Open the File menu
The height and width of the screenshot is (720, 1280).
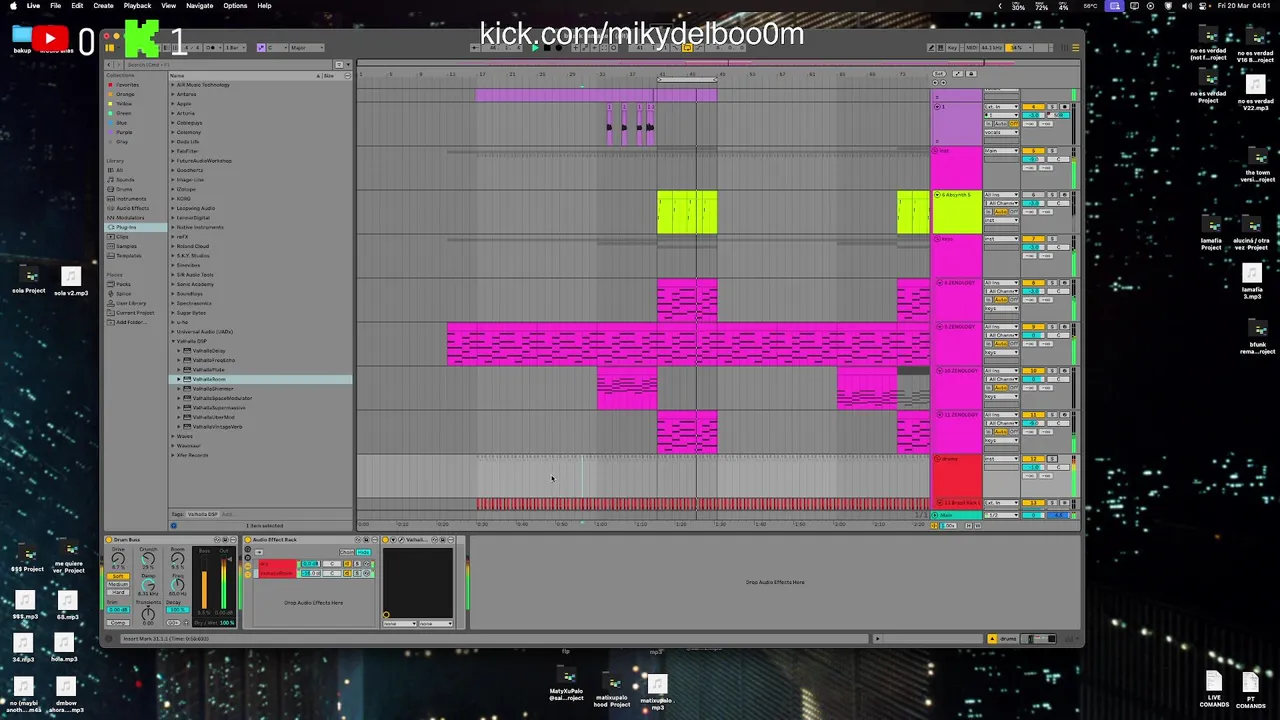56,6
